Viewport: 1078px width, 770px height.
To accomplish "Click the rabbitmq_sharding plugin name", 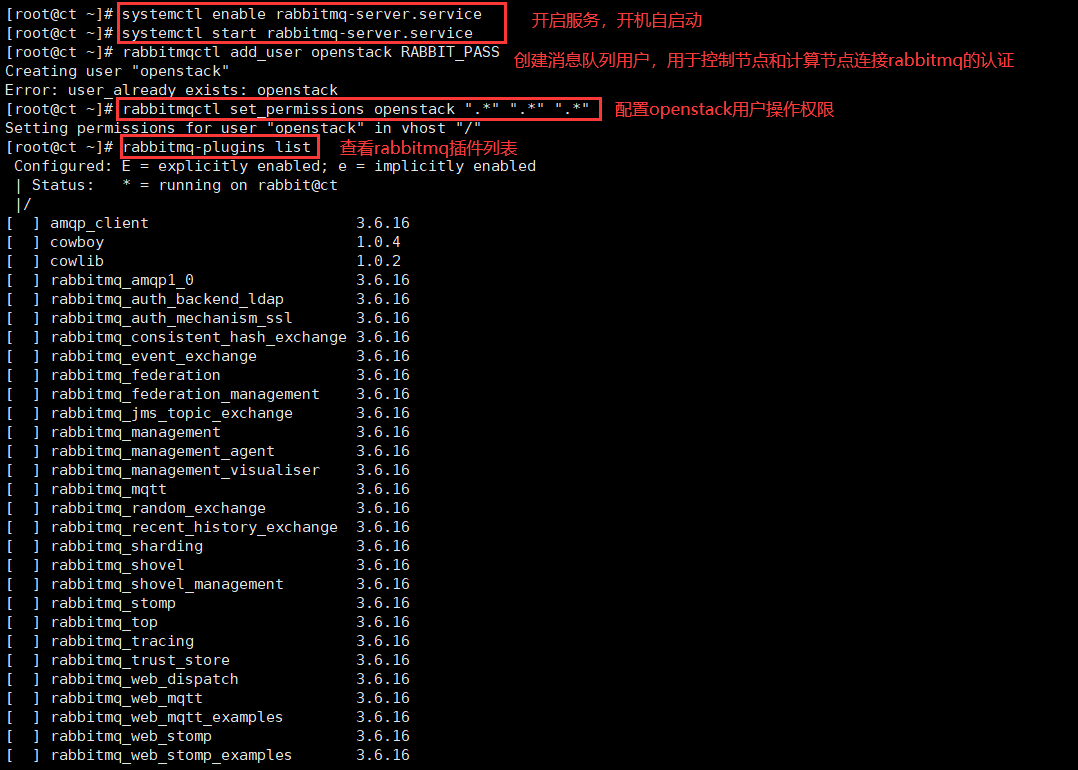I will point(126,546).
